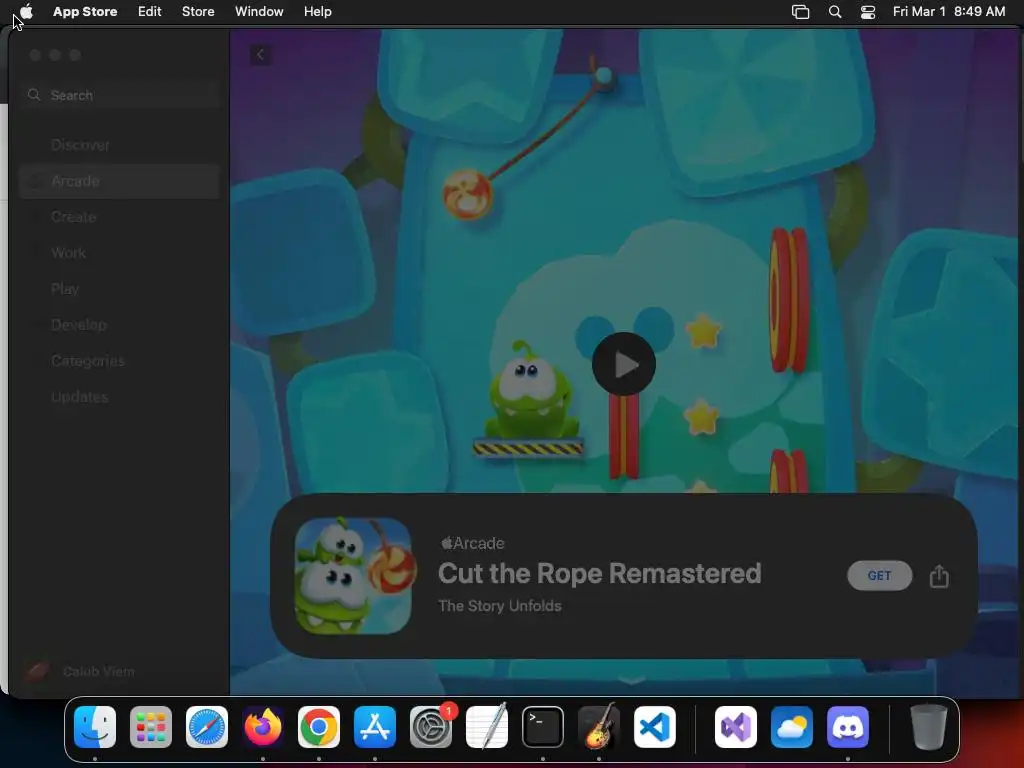Click The Story Unfolds subtitle
The width and height of the screenshot is (1024, 768).
pos(500,606)
